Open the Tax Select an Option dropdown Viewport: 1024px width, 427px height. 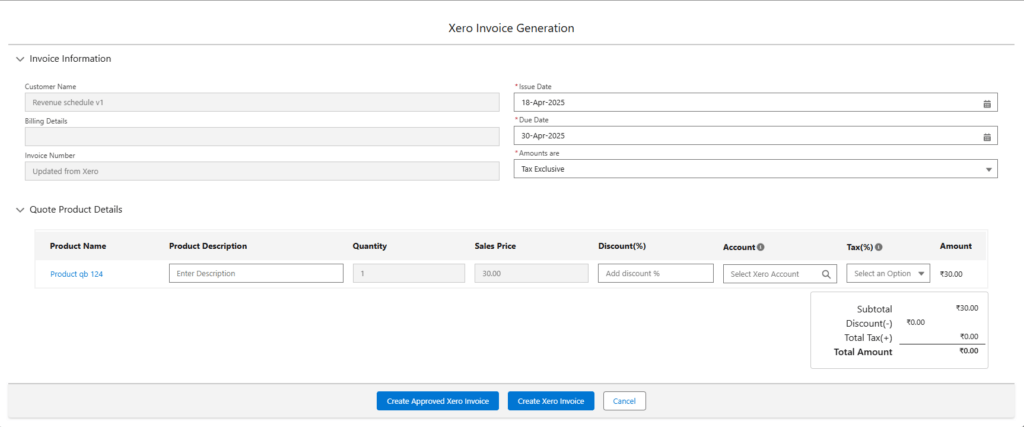[888, 274]
